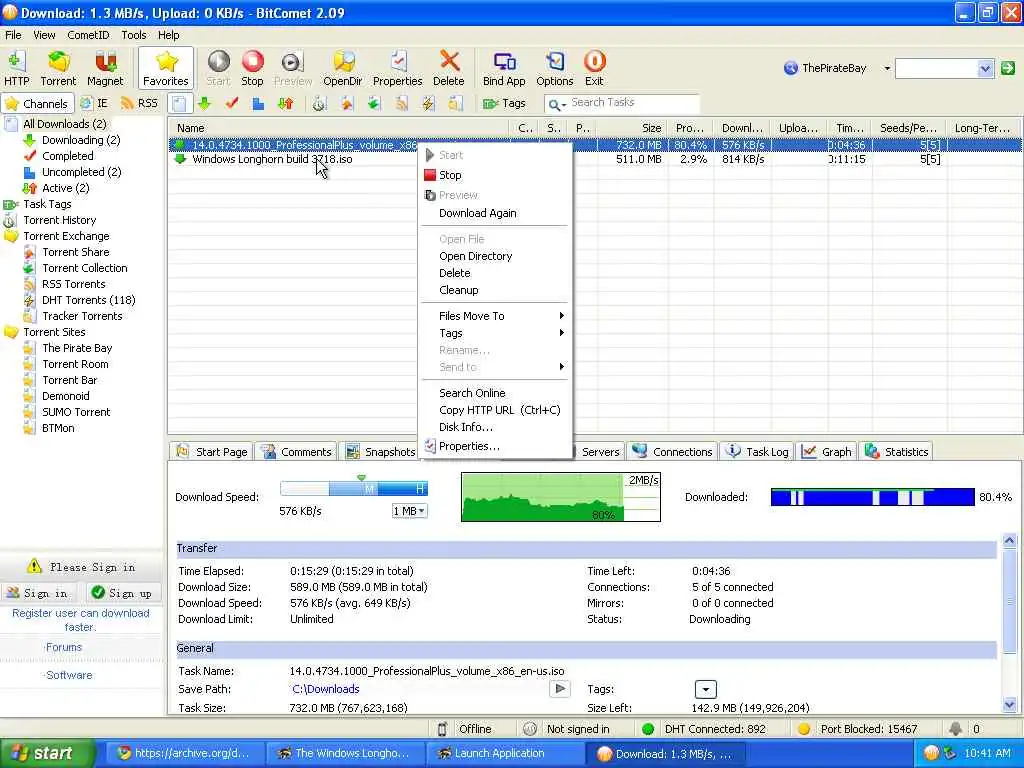Screen dimensions: 1024x768
Task: Open the Tags toolbar button
Action: point(504,103)
